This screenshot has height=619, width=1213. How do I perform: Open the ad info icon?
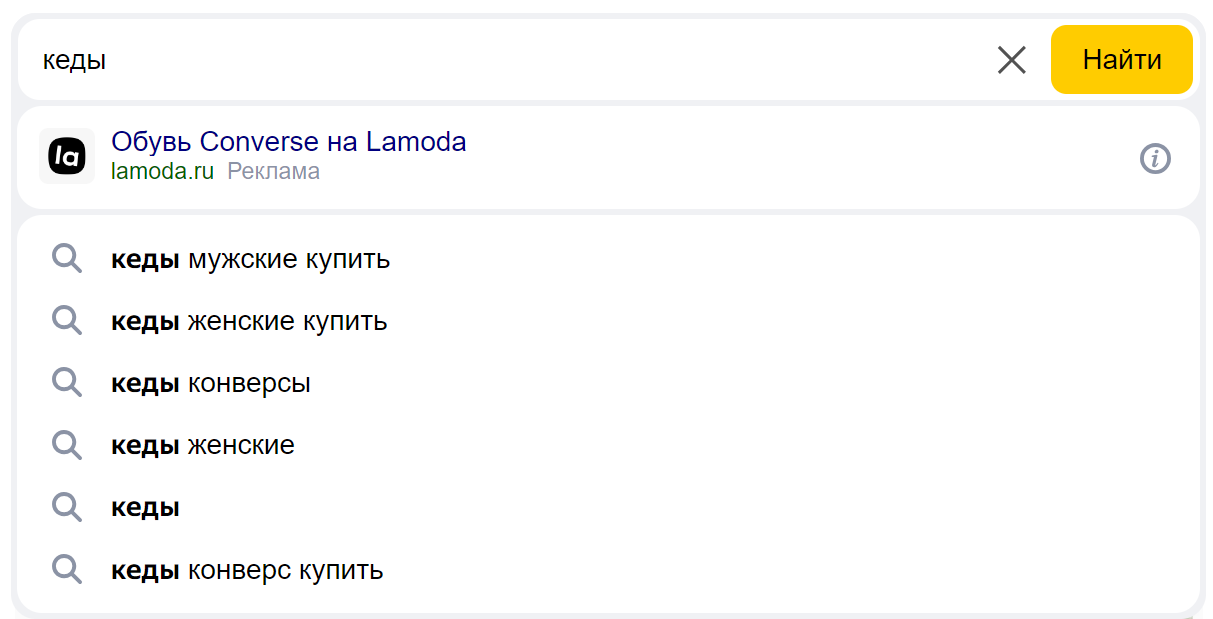pyautogui.click(x=1155, y=158)
